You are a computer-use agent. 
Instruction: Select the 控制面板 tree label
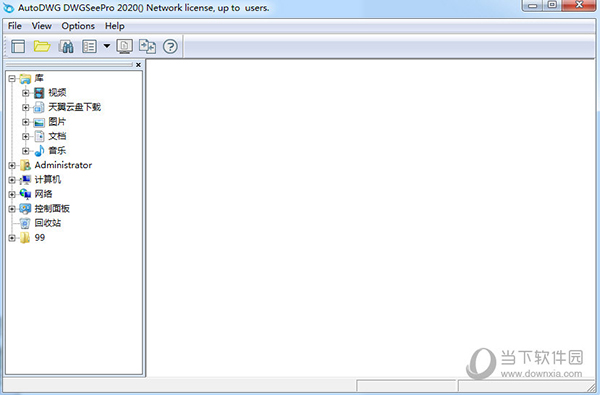[x=52, y=209]
